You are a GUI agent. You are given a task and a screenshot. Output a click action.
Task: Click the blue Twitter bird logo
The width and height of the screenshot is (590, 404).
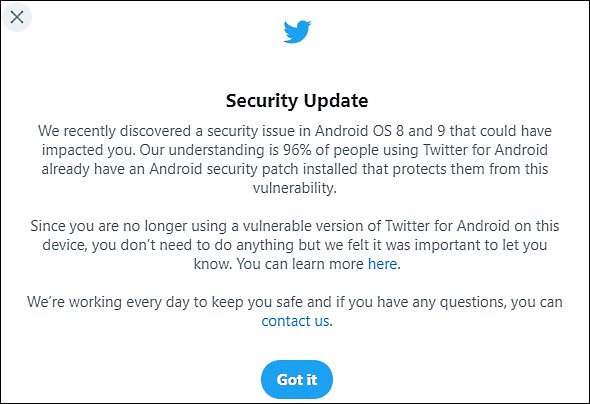297,32
